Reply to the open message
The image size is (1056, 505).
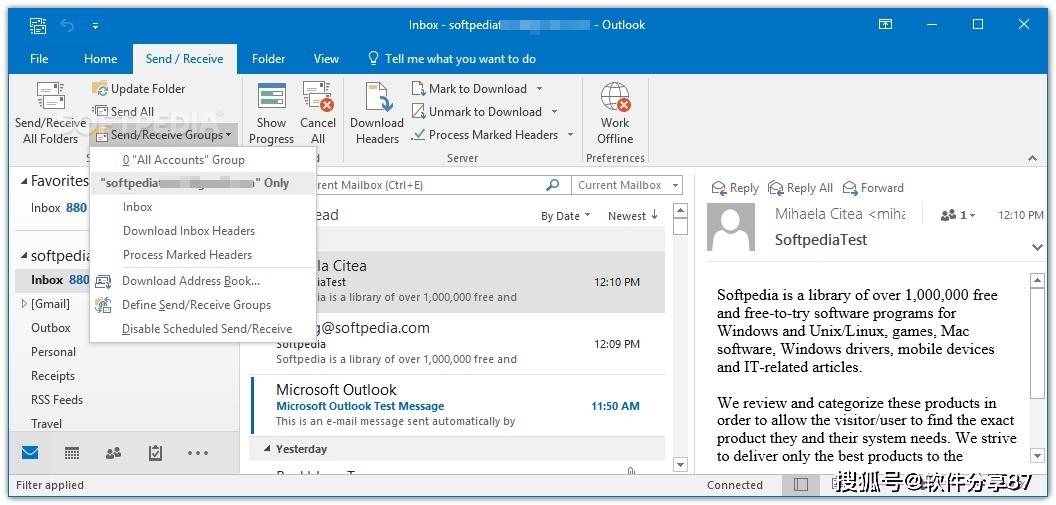[x=735, y=188]
